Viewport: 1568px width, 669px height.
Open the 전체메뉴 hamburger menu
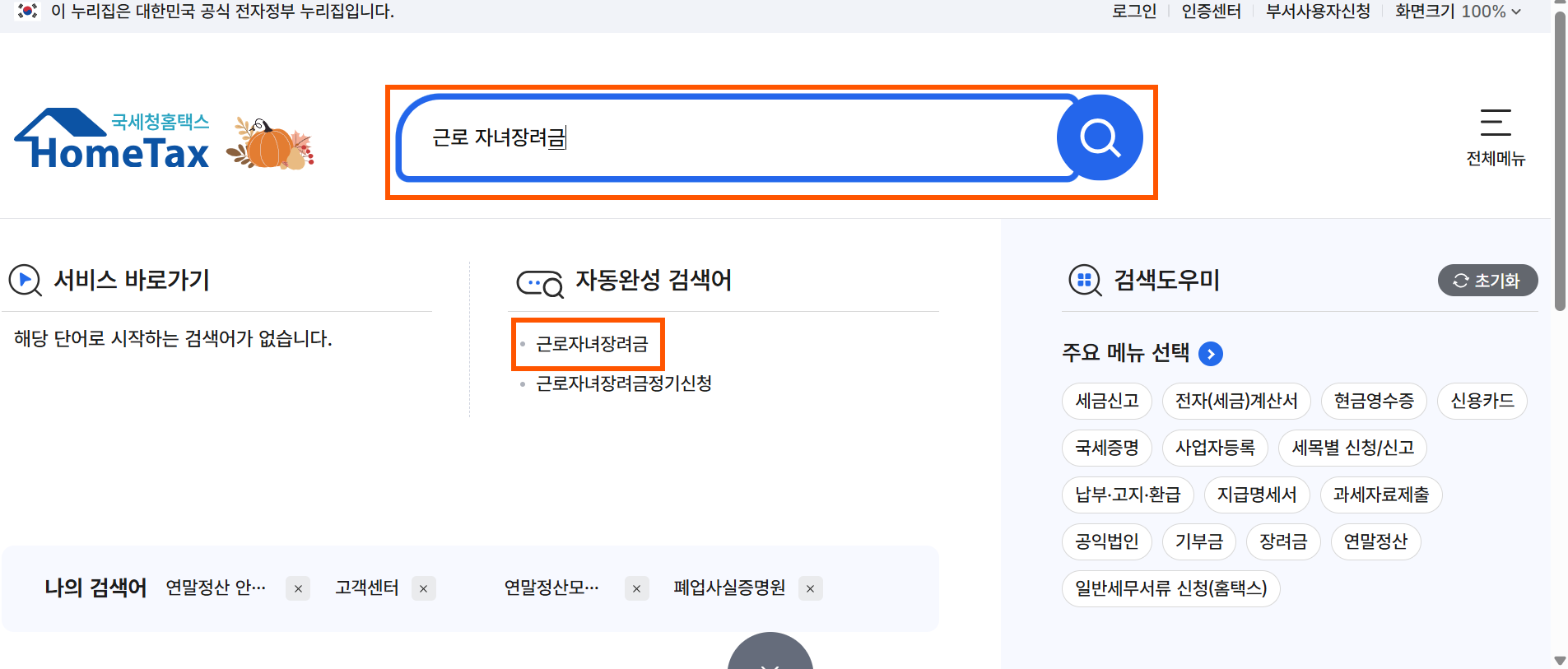(1496, 137)
